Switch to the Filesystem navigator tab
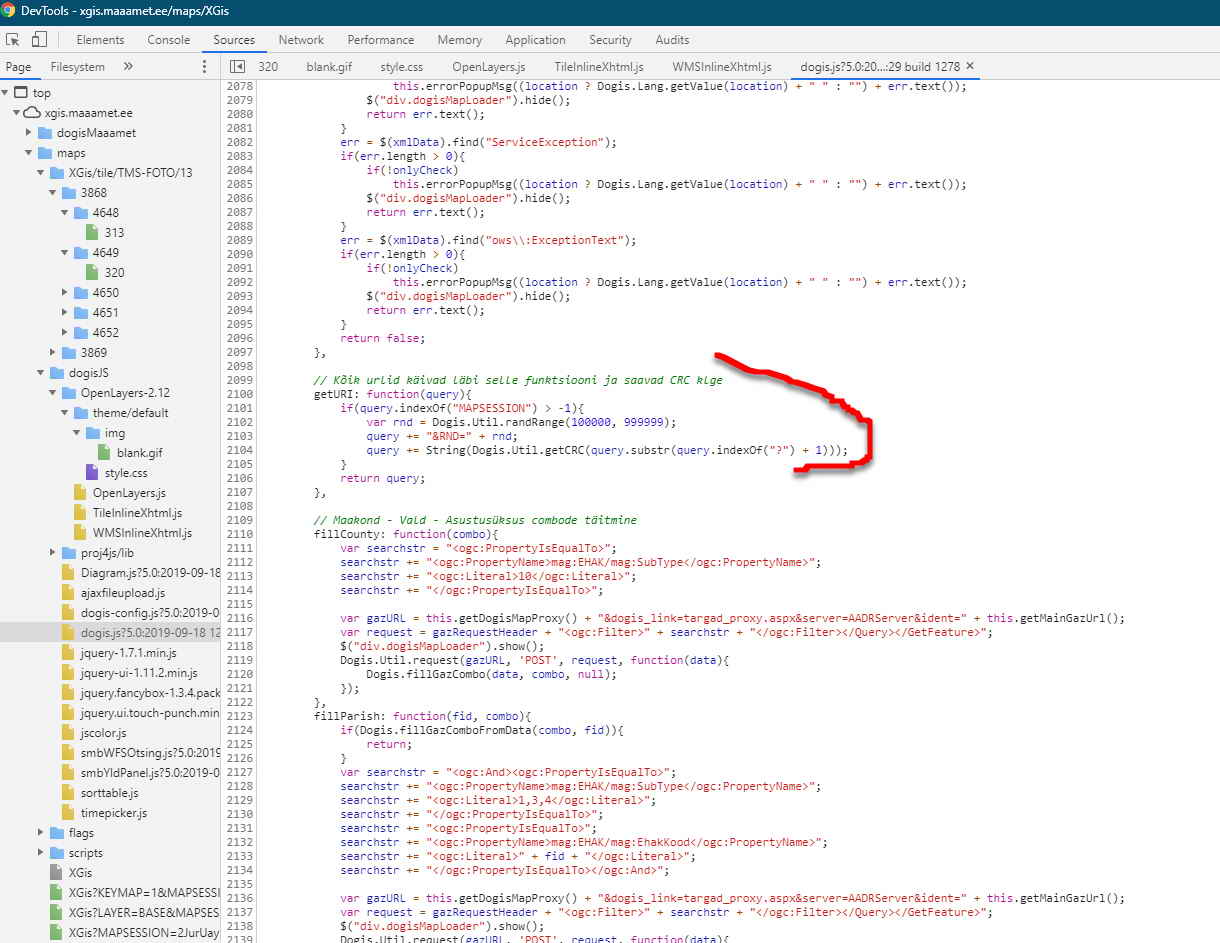Image resolution: width=1220 pixels, height=943 pixels. coord(77,67)
